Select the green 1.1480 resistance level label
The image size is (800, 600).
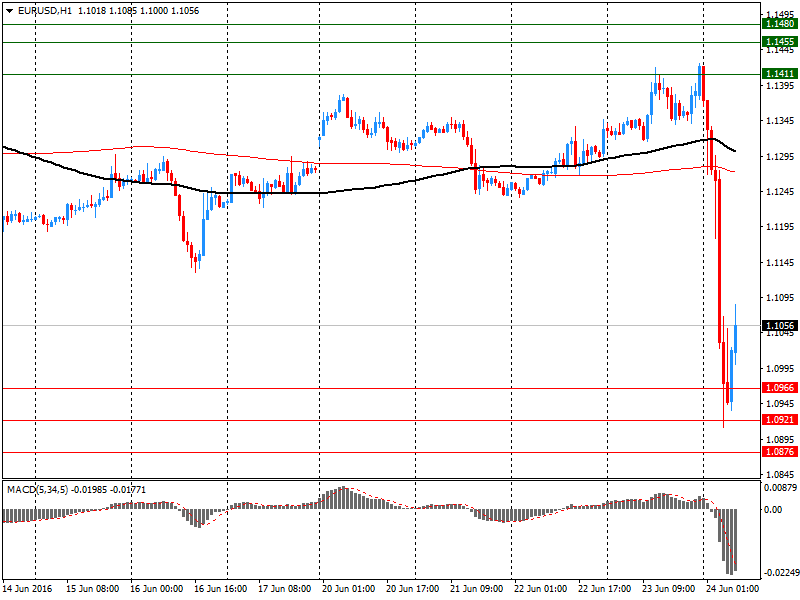pyautogui.click(x=780, y=23)
